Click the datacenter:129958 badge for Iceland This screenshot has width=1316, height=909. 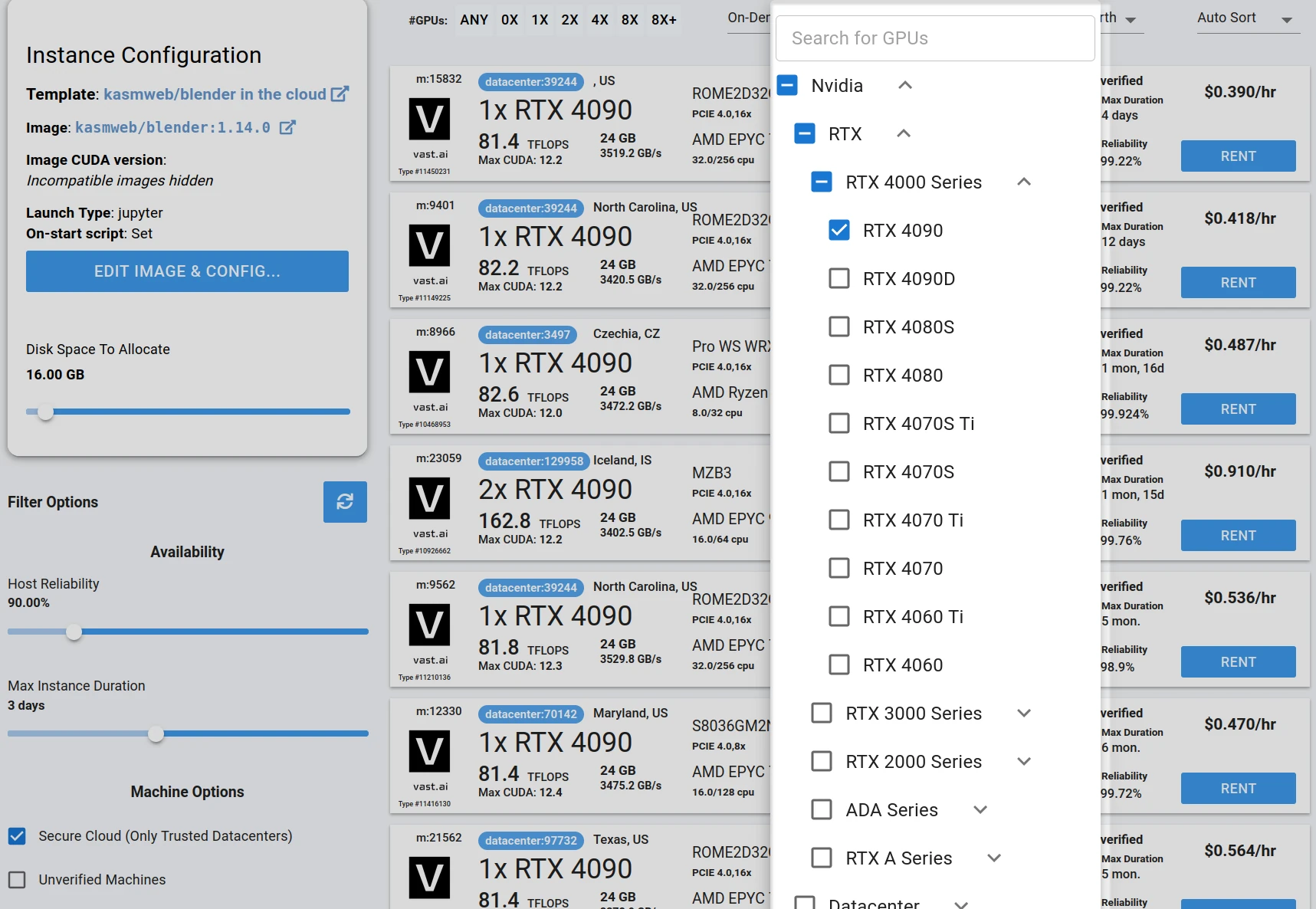click(x=534, y=461)
